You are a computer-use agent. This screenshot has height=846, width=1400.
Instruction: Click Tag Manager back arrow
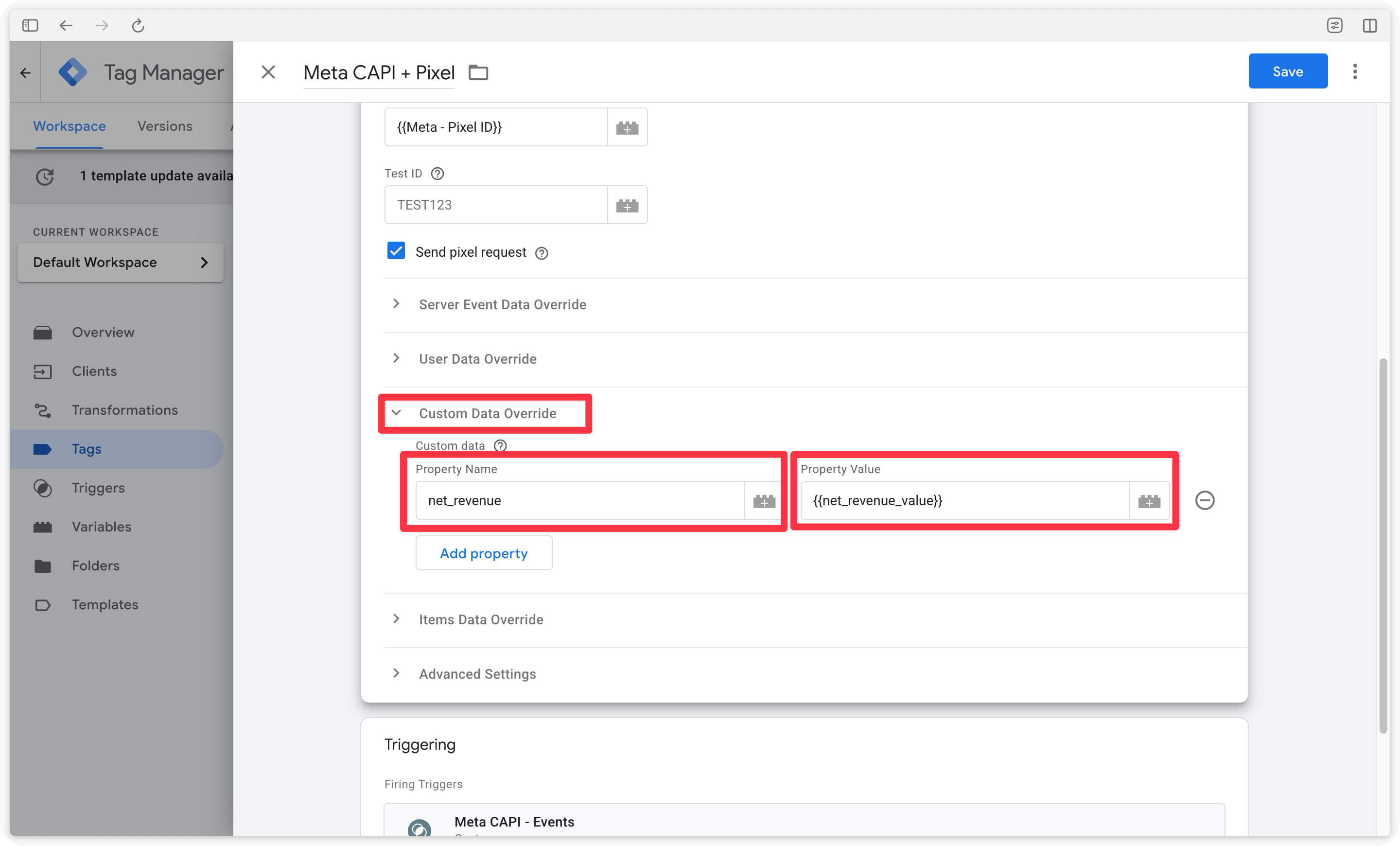(x=25, y=73)
